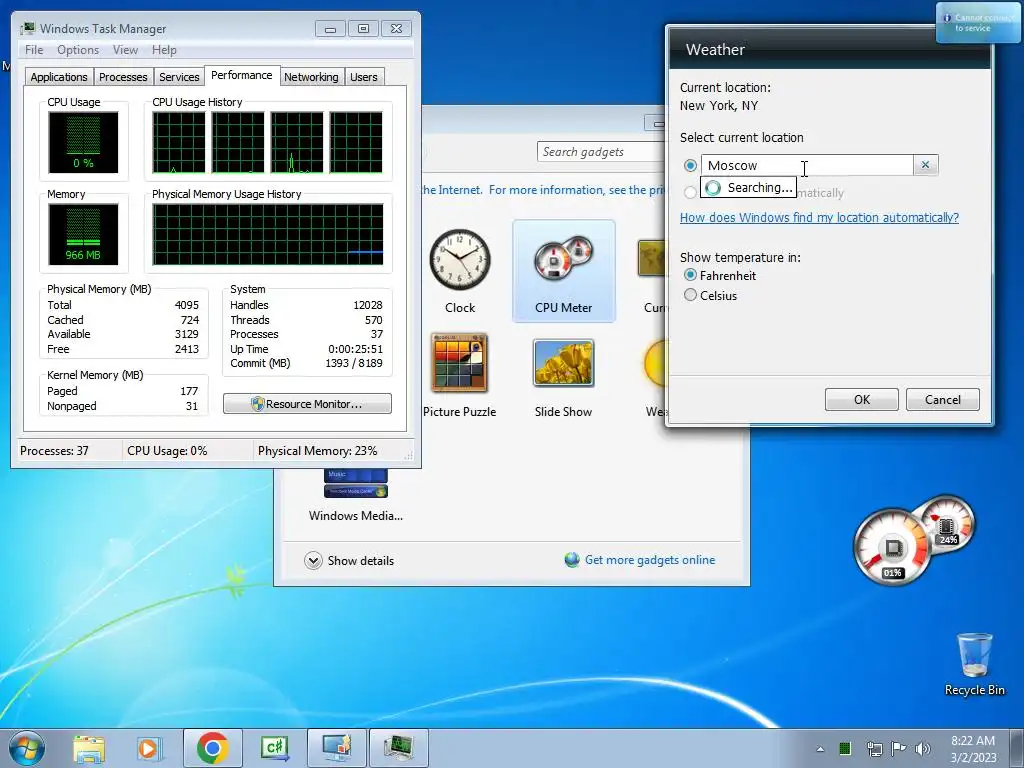
Task: Switch to the Applications tab
Action: (59, 77)
